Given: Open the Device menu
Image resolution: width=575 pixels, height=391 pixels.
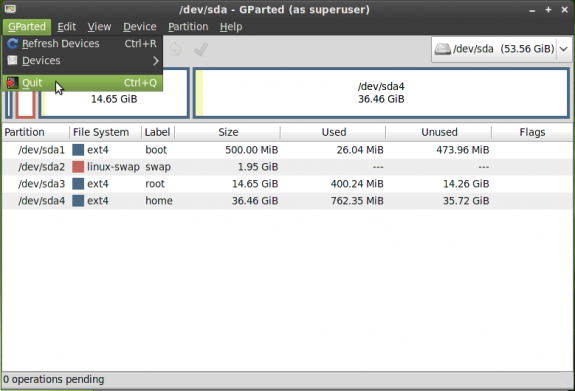Looking at the screenshot, I should click(x=139, y=27).
